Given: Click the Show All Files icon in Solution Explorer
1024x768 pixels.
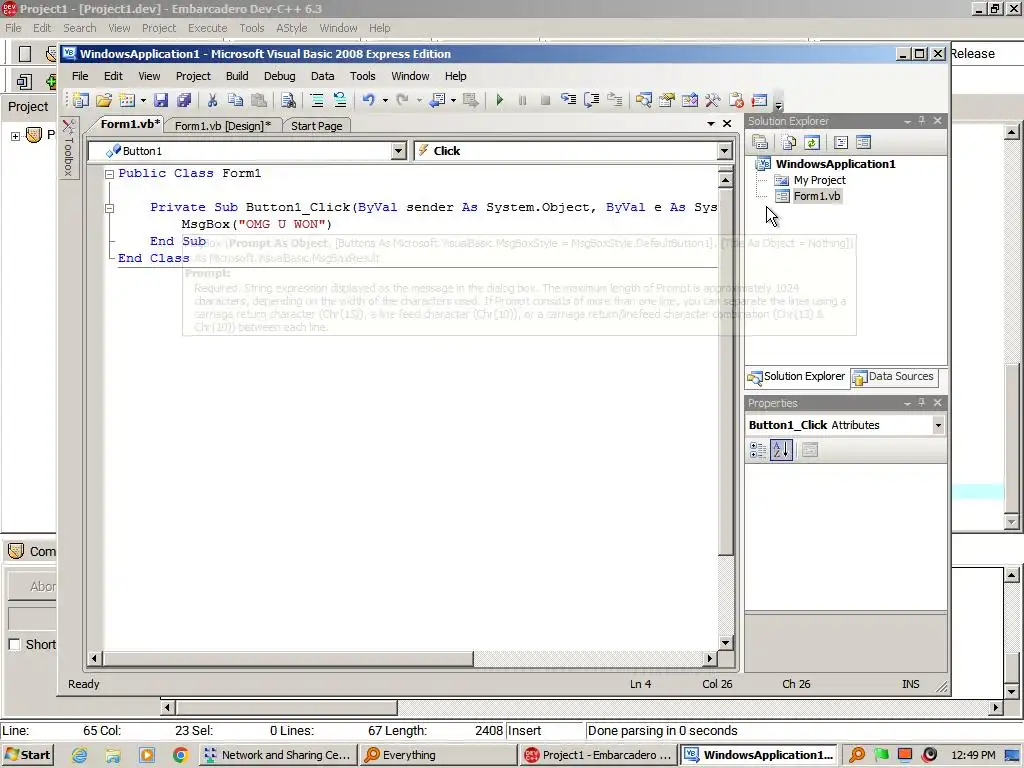Looking at the screenshot, I should point(789,142).
